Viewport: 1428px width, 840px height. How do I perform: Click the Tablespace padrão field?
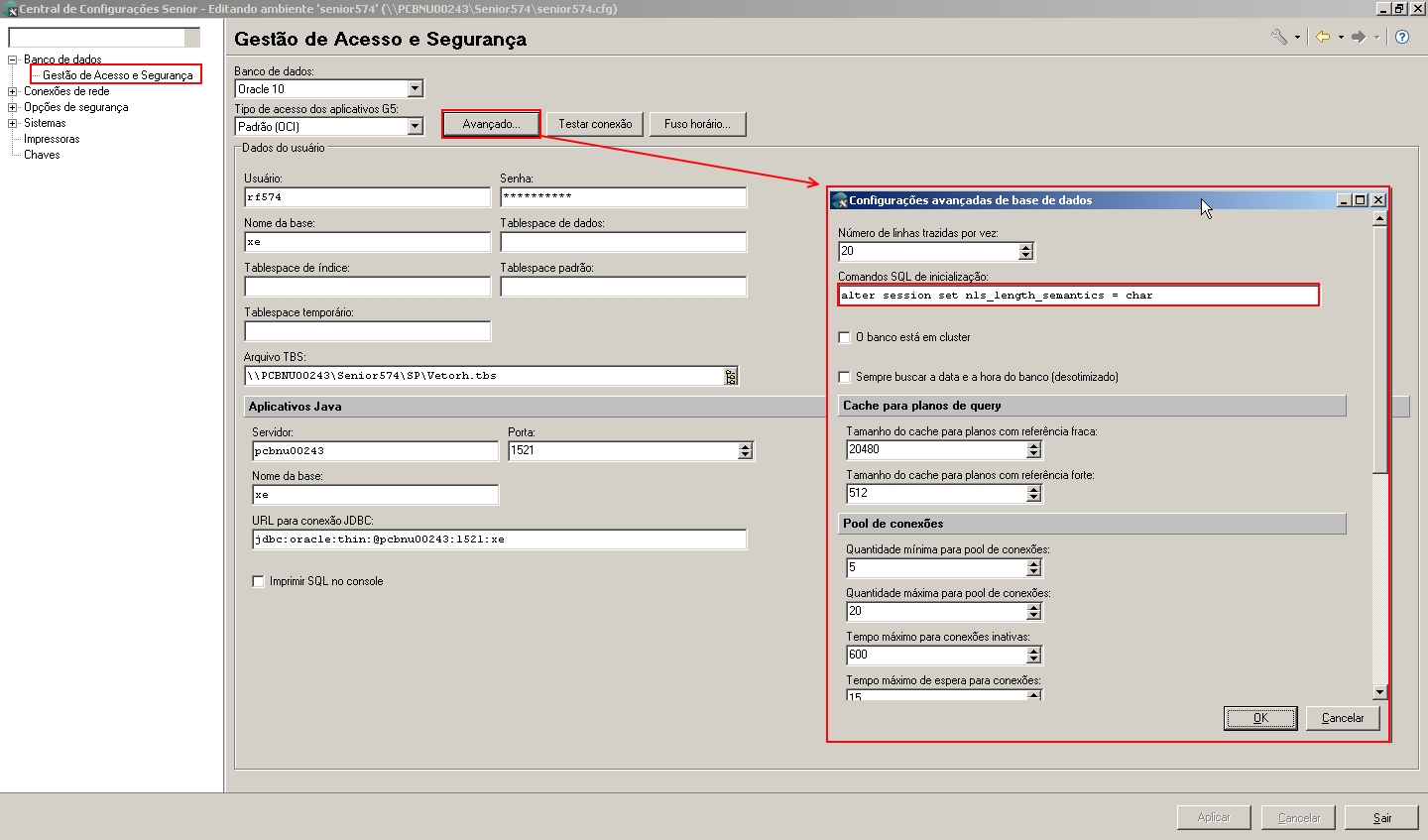623,287
